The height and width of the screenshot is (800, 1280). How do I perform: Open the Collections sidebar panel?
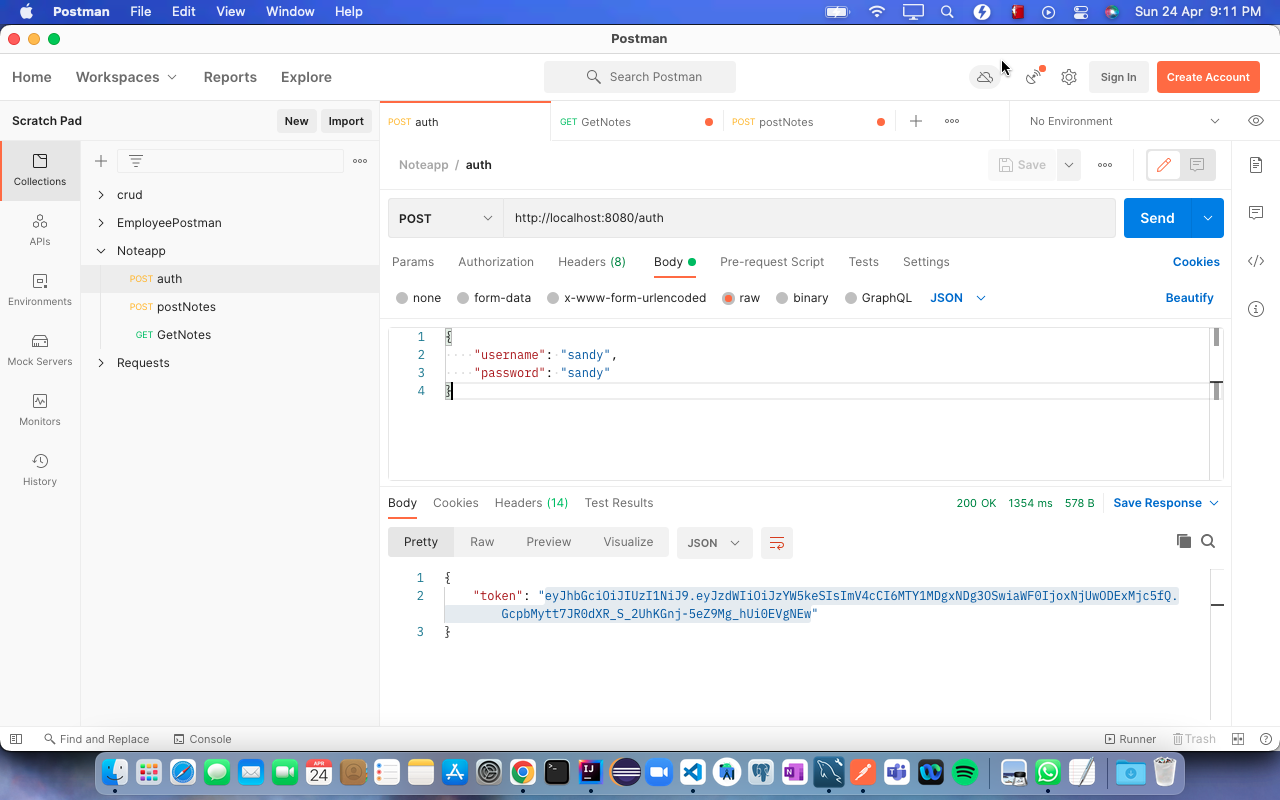[x=40, y=170]
